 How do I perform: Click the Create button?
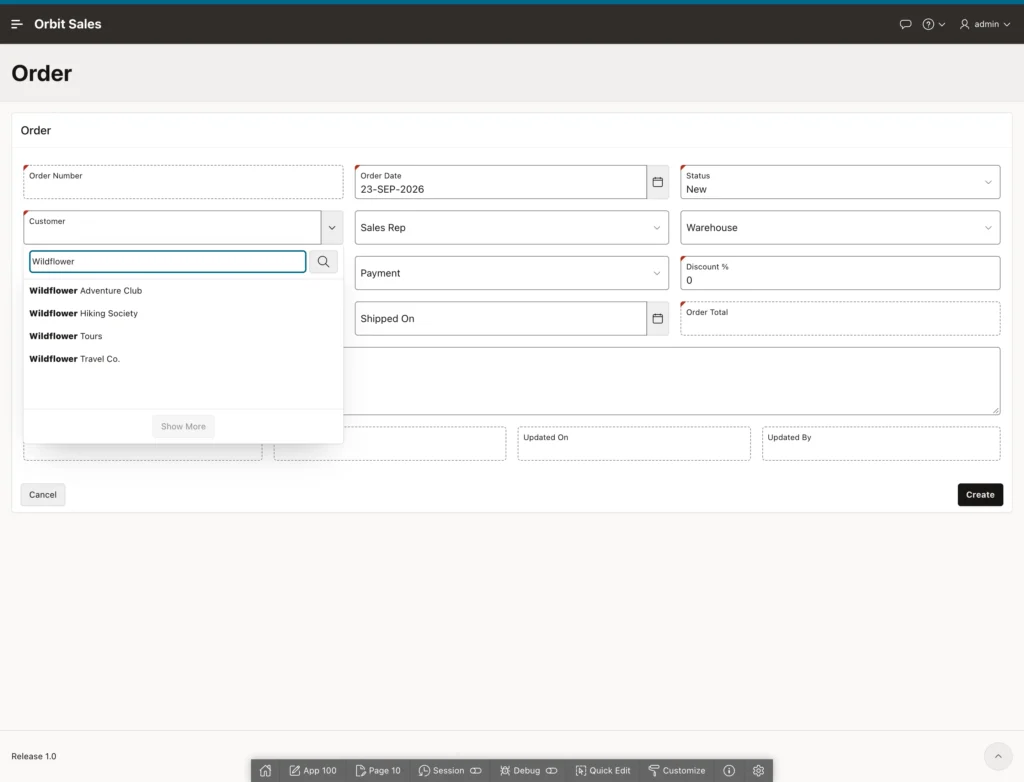coord(980,495)
